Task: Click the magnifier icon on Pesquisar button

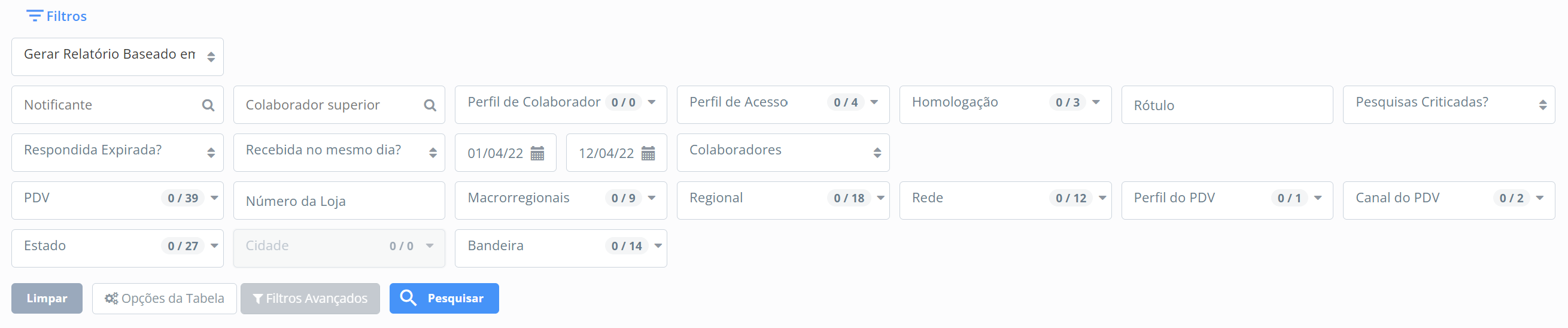Action: [408, 297]
